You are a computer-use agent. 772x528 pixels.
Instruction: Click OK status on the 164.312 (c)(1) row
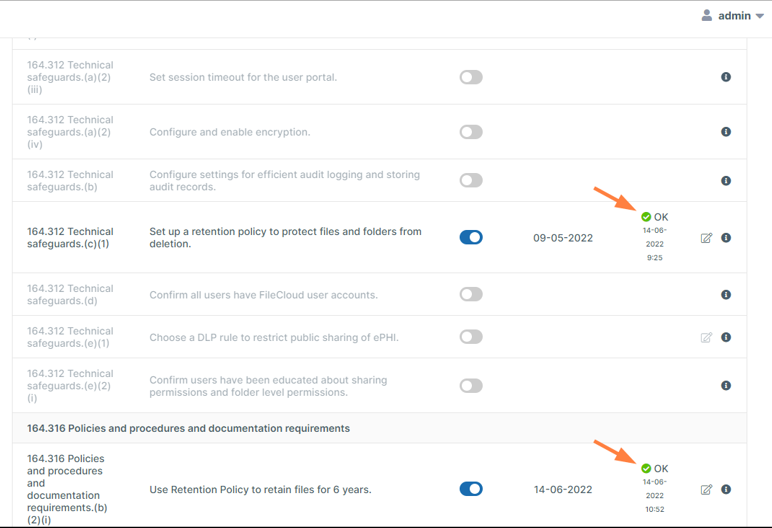655,217
